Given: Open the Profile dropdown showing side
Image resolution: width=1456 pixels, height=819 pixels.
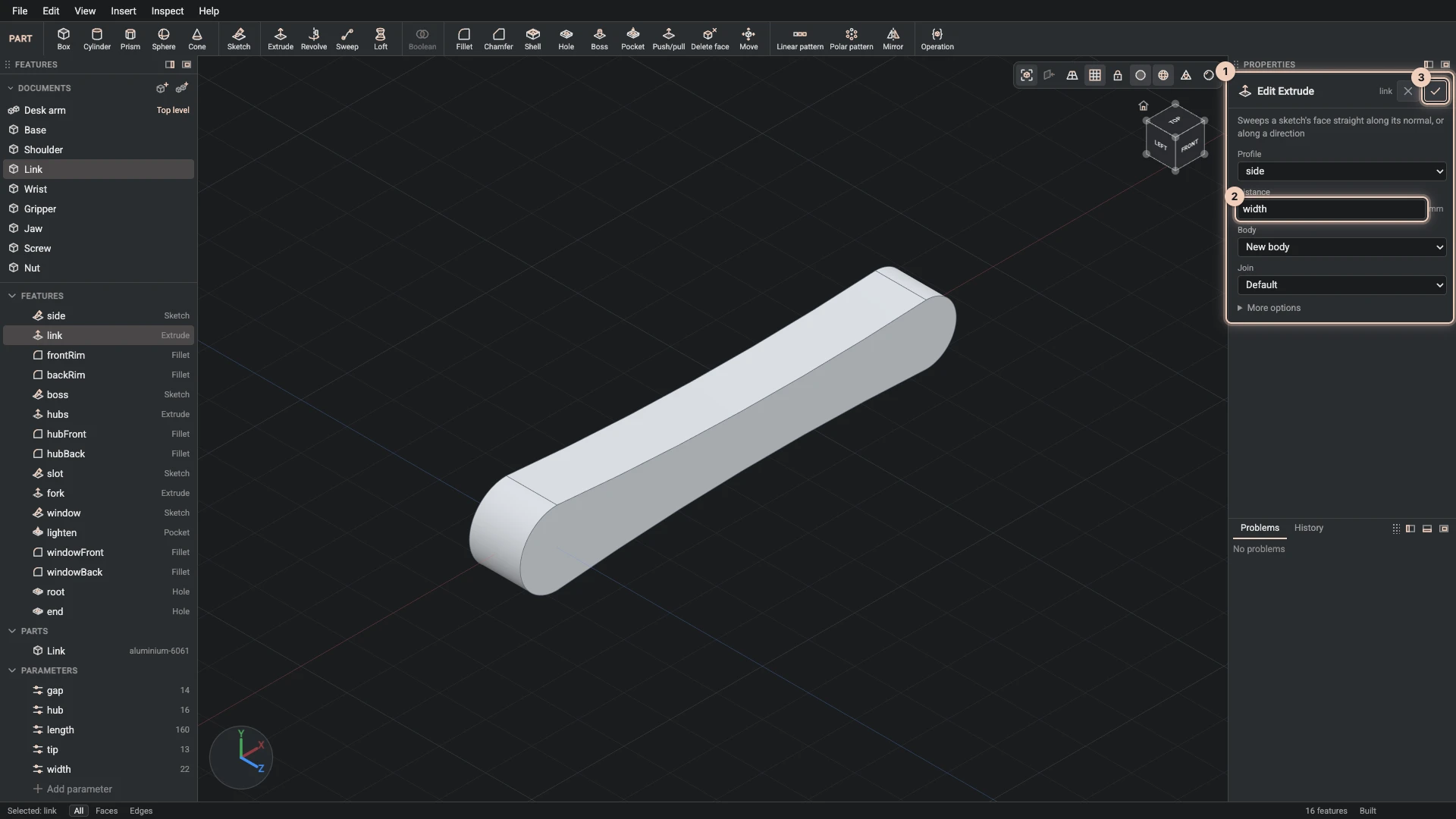Looking at the screenshot, I should pyautogui.click(x=1341, y=171).
